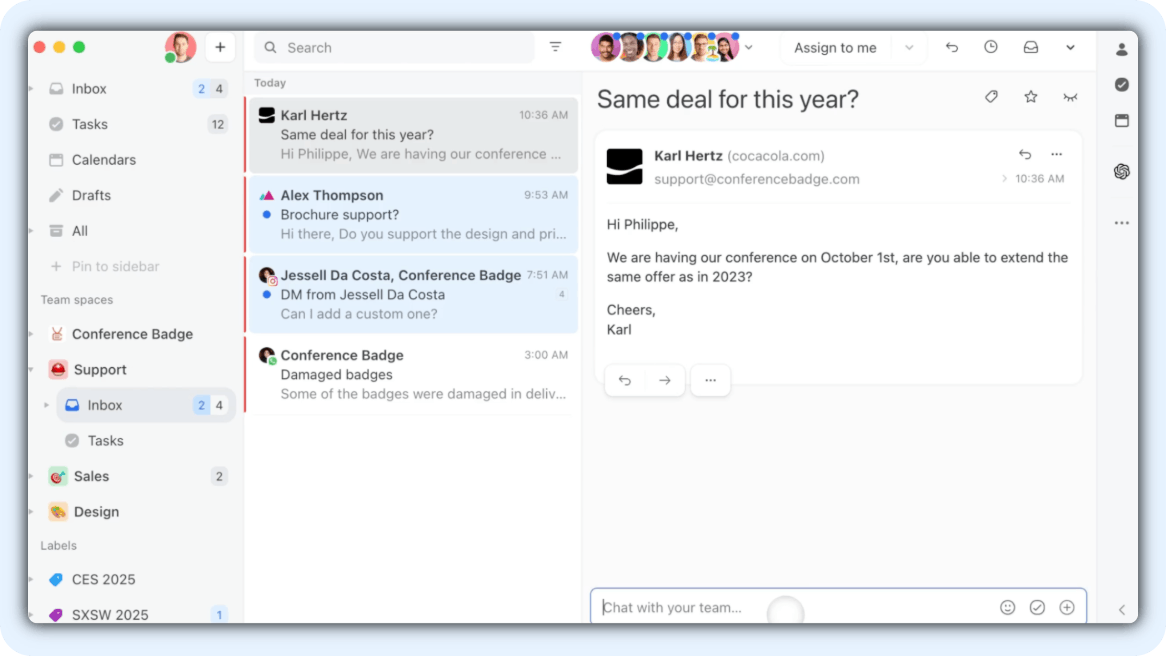Open Tasks in the top sidebar
The width and height of the screenshot is (1166, 656).
click(89, 124)
